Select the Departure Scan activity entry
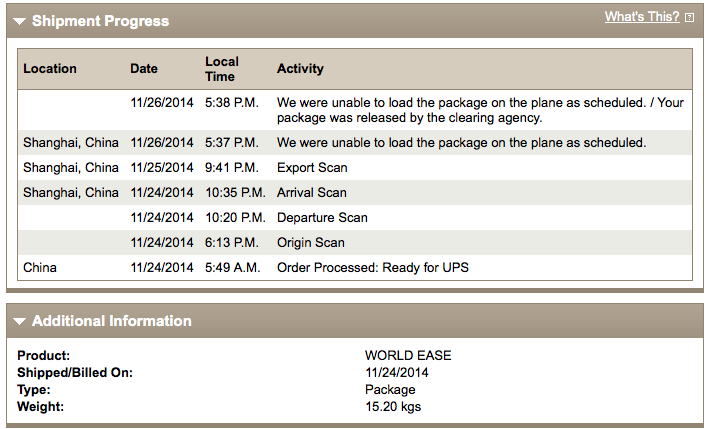Image resolution: width=707 pixels, height=429 pixels. 322,217
